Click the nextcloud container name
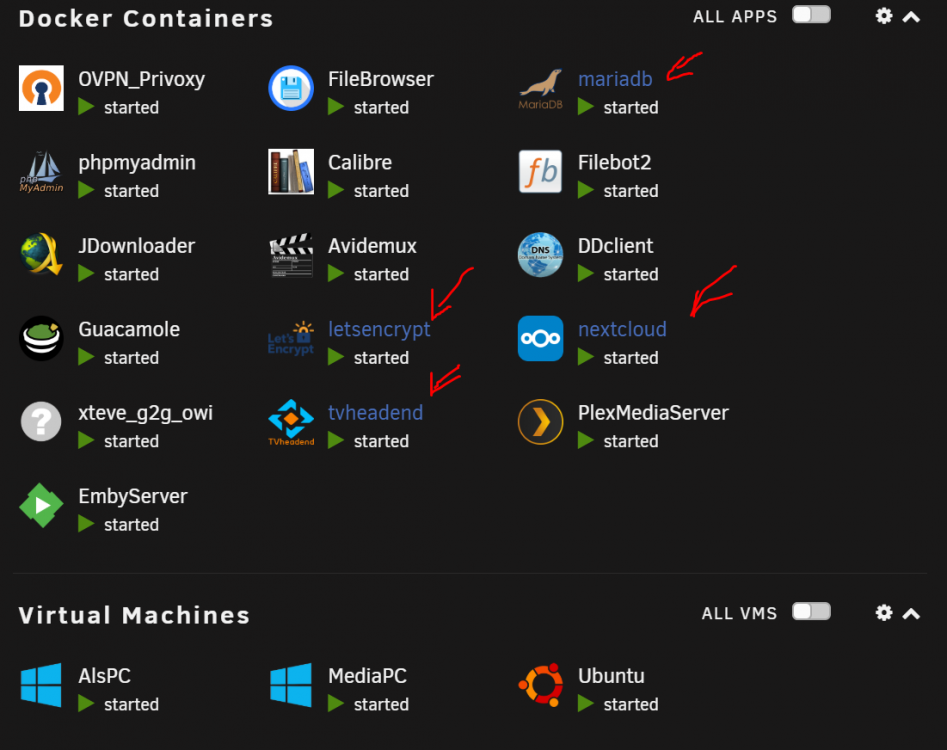The image size is (947, 750). [x=622, y=329]
